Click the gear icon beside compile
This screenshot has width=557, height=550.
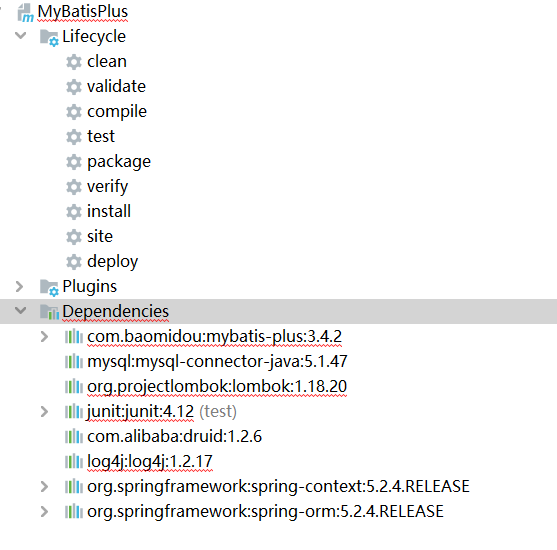coord(74,112)
